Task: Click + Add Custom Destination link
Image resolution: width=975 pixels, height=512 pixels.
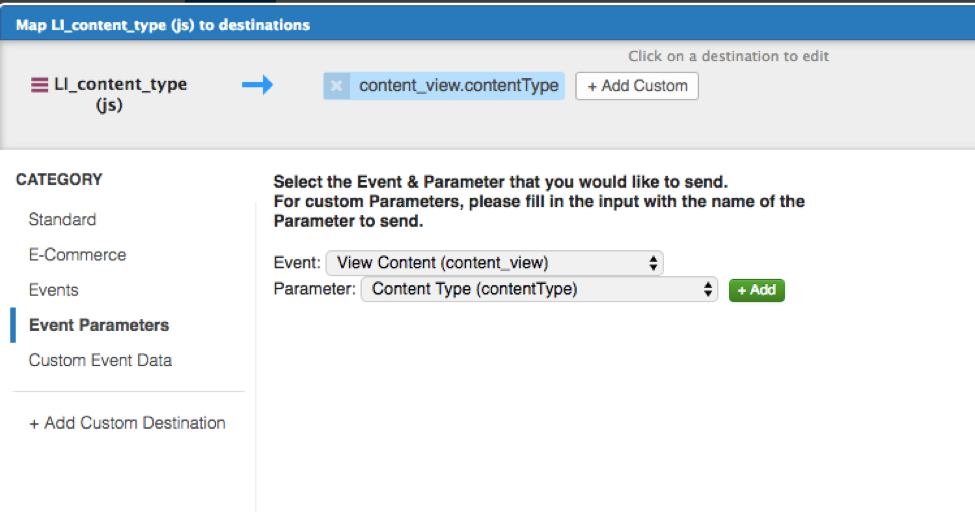Action: coord(127,423)
